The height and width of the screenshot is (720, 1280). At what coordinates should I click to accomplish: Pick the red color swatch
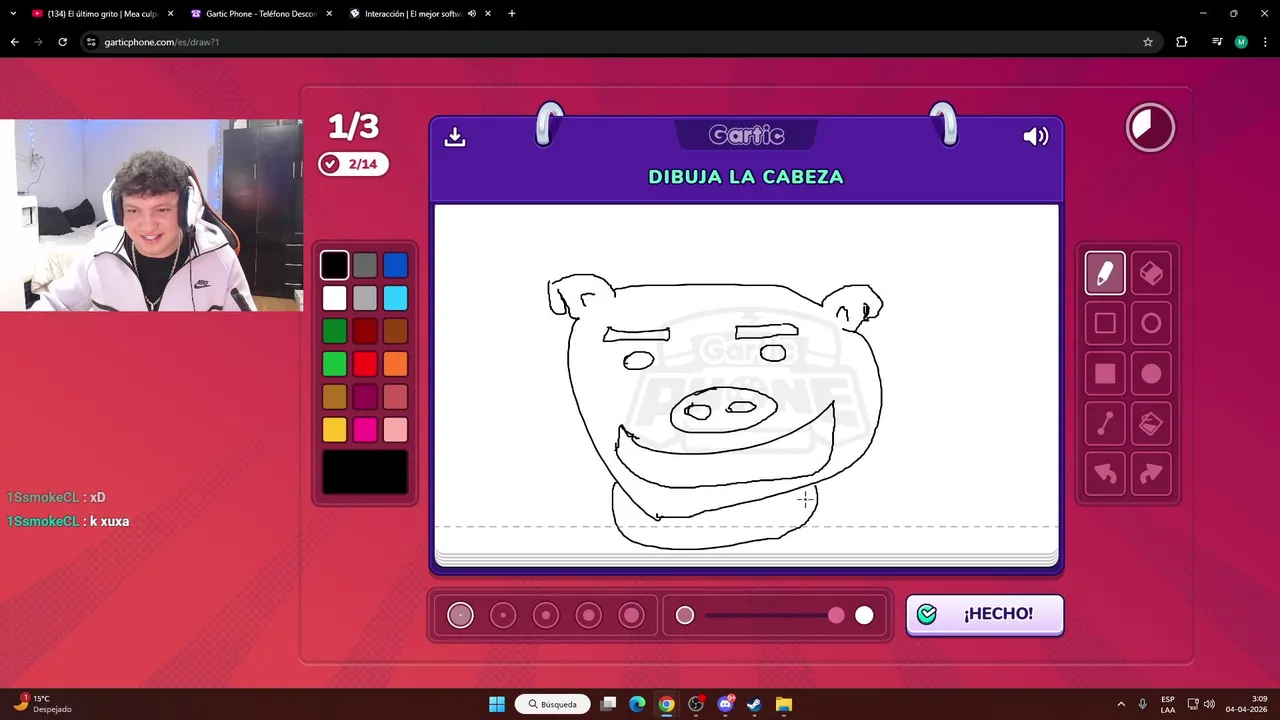pyautogui.click(x=365, y=364)
